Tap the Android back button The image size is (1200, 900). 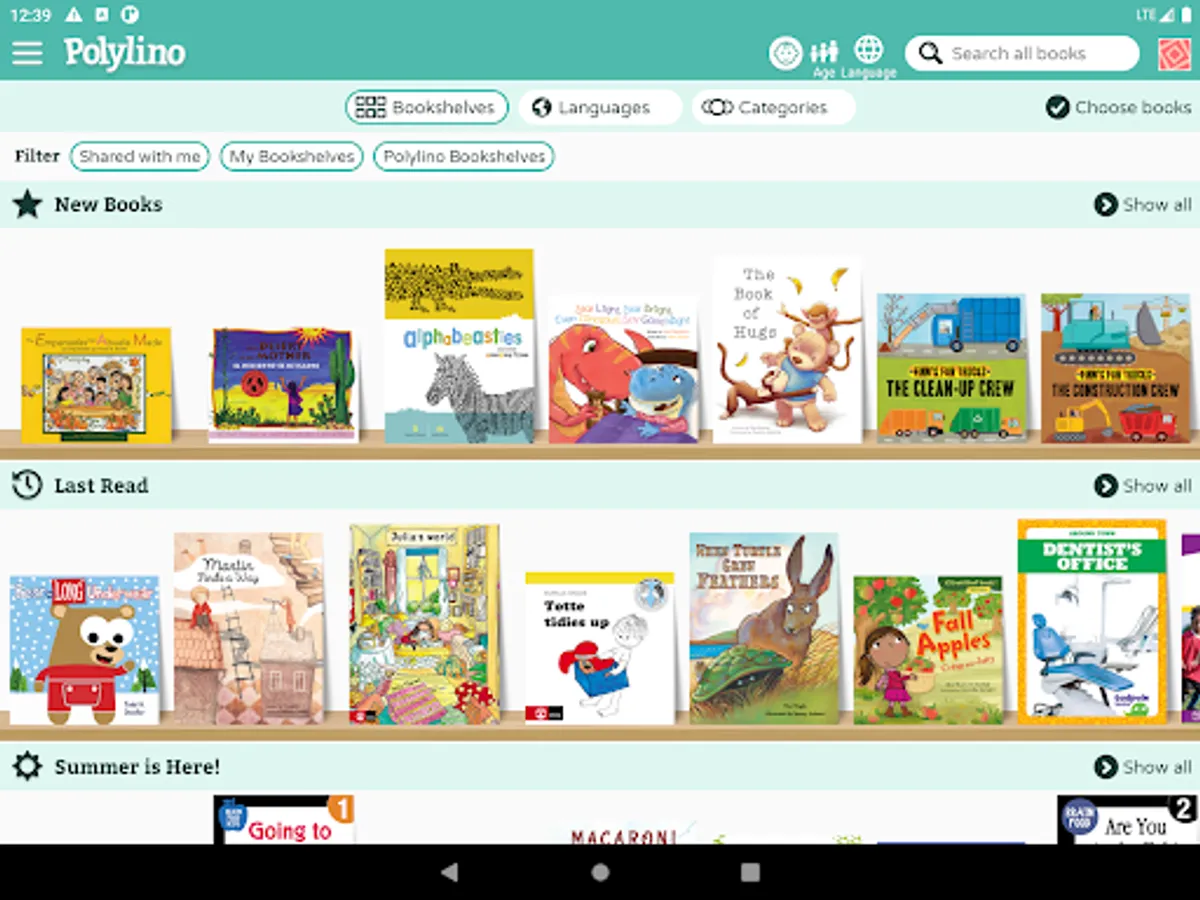point(450,872)
